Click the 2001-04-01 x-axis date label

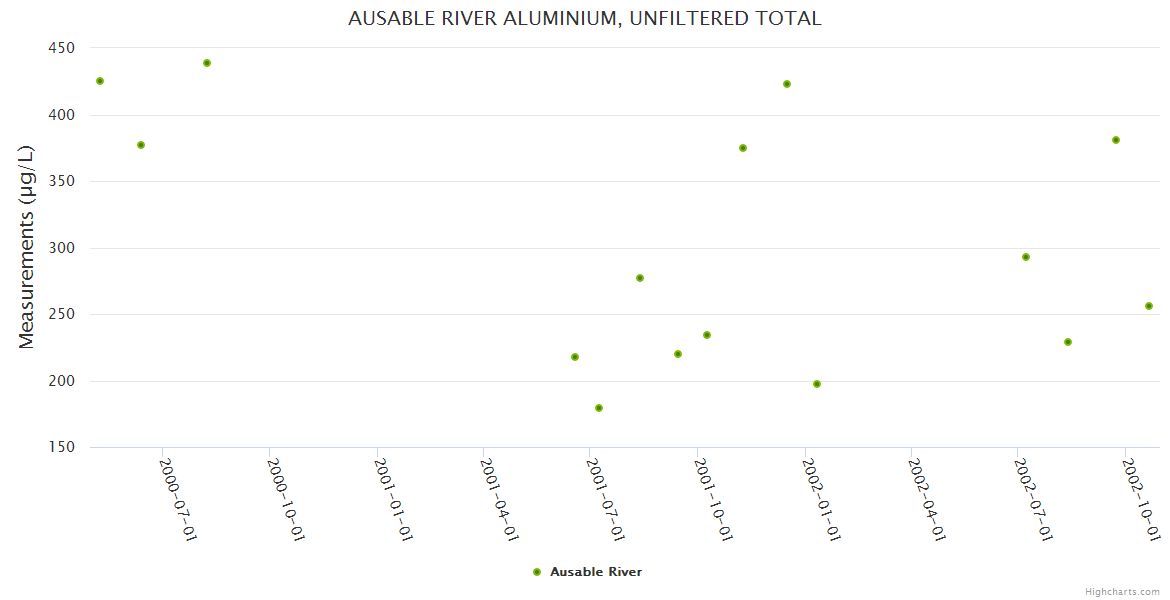(500, 499)
